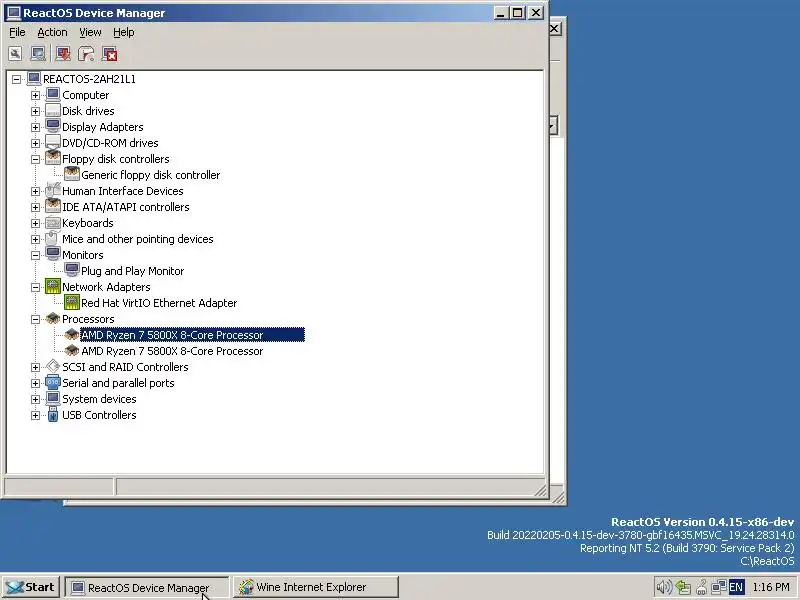Click the IDE ATA/ATAPI controllers icon
This screenshot has width=800, height=600.
[x=53, y=206]
